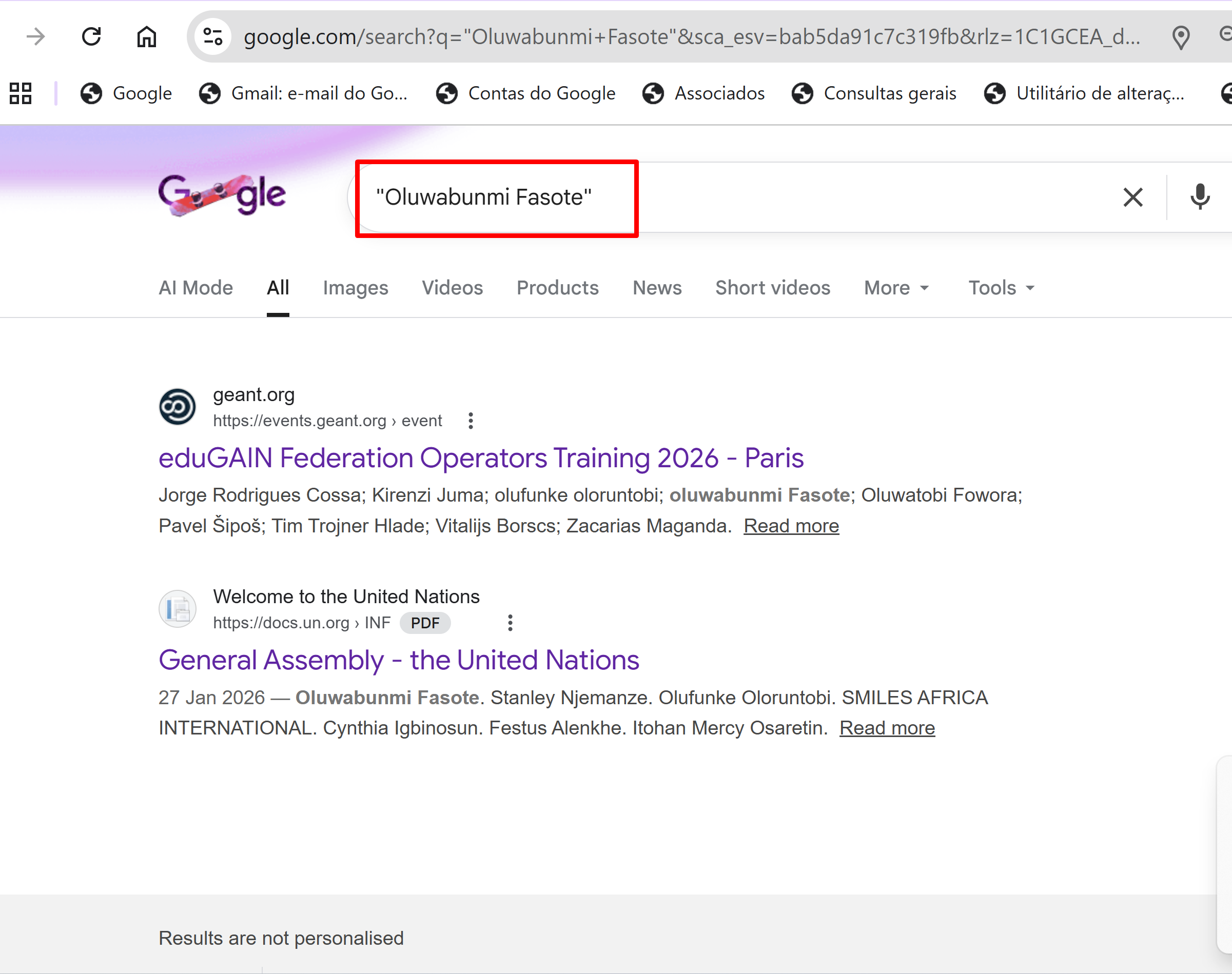The height and width of the screenshot is (974, 1232).
Task: Open General Assembly - the United Nations link
Action: point(399,660)
